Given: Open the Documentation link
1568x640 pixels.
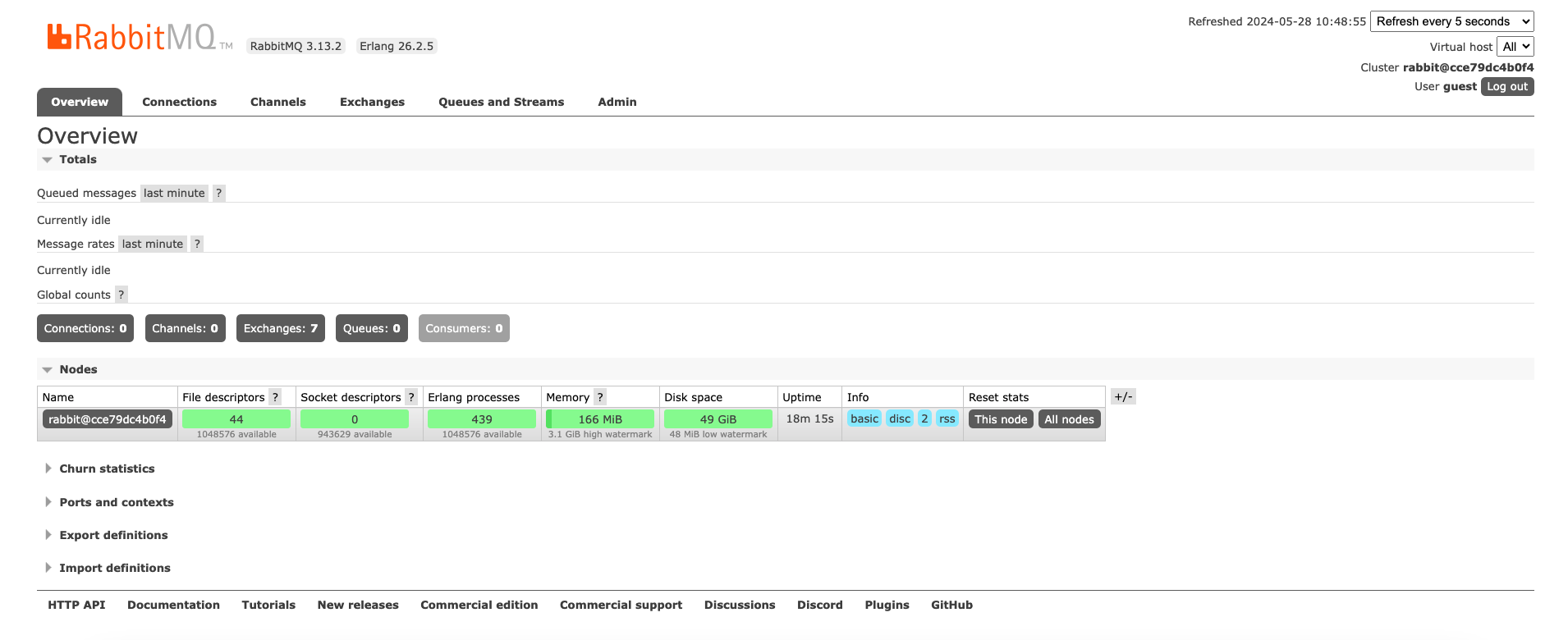Looking at the screenshot, I should [x=173, y=605].
